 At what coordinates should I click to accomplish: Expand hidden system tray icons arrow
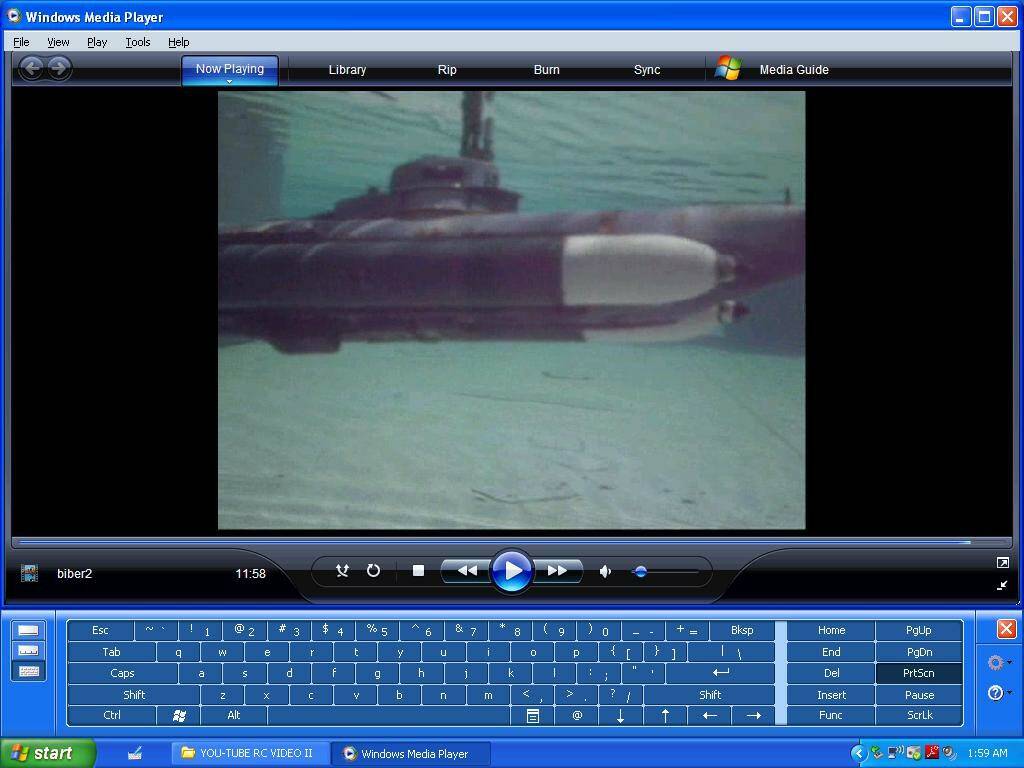pyautogui.click(x=859, y=753)
